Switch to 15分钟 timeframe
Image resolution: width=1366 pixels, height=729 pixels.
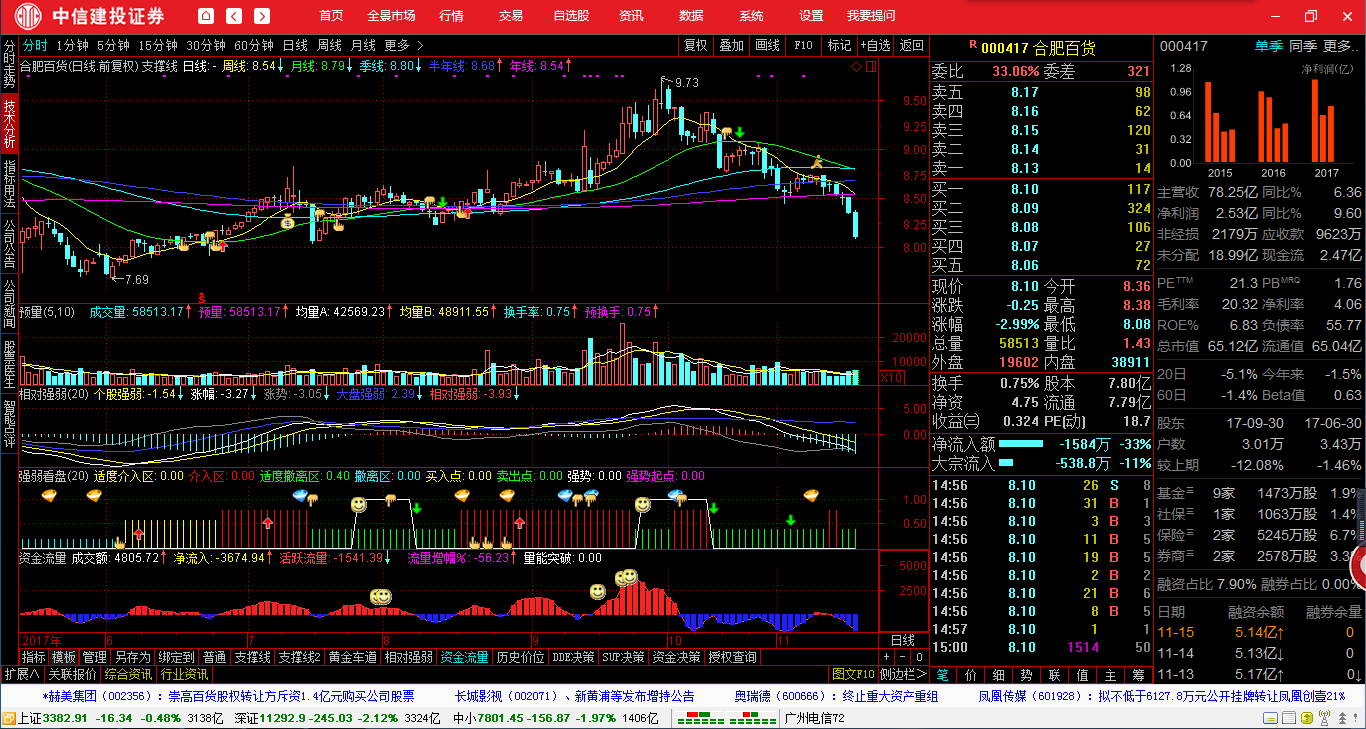157,45
